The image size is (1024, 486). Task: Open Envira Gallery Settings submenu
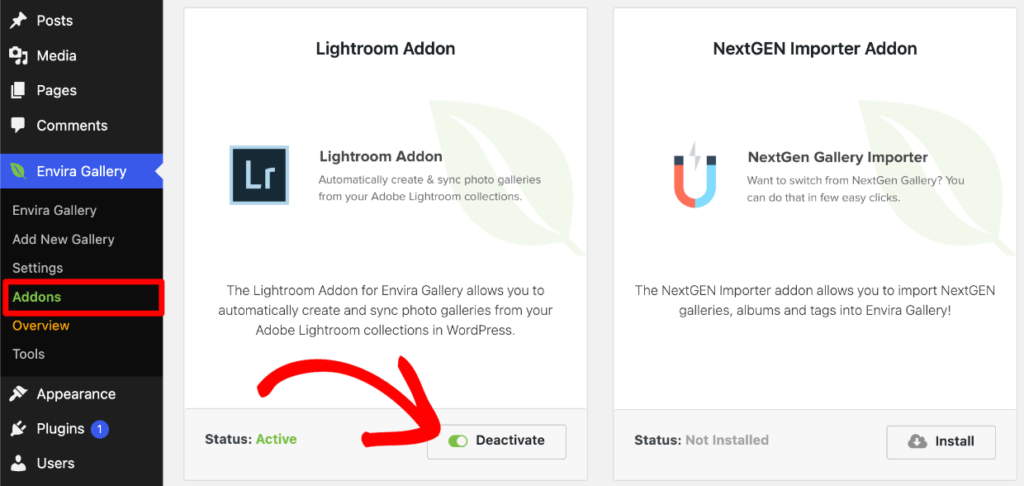pos(38,268)
